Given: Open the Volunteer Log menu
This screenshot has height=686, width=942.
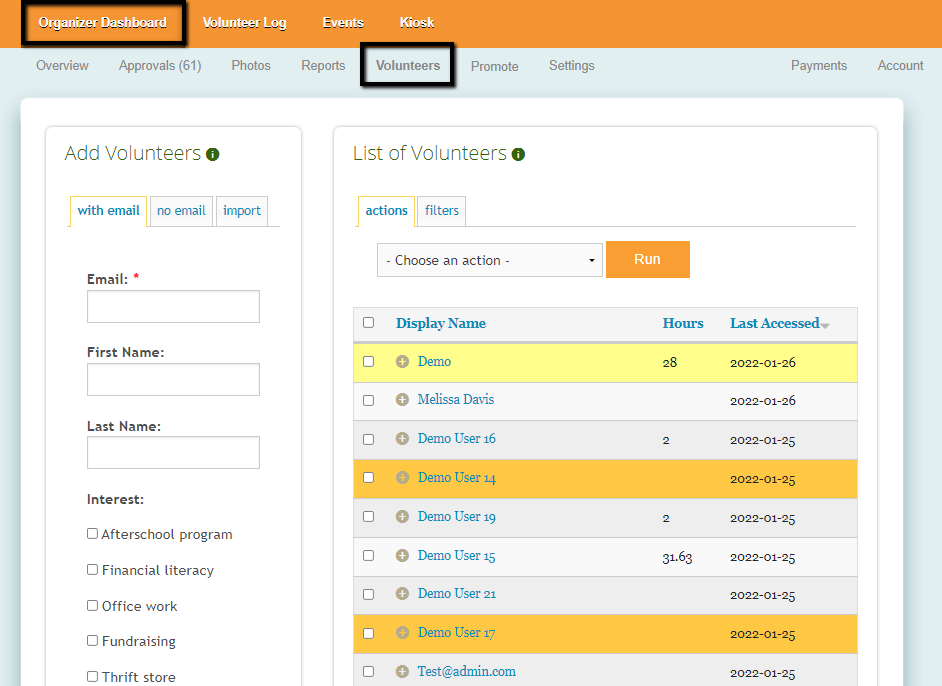Looking at the screenshot, I should (244, 22).
